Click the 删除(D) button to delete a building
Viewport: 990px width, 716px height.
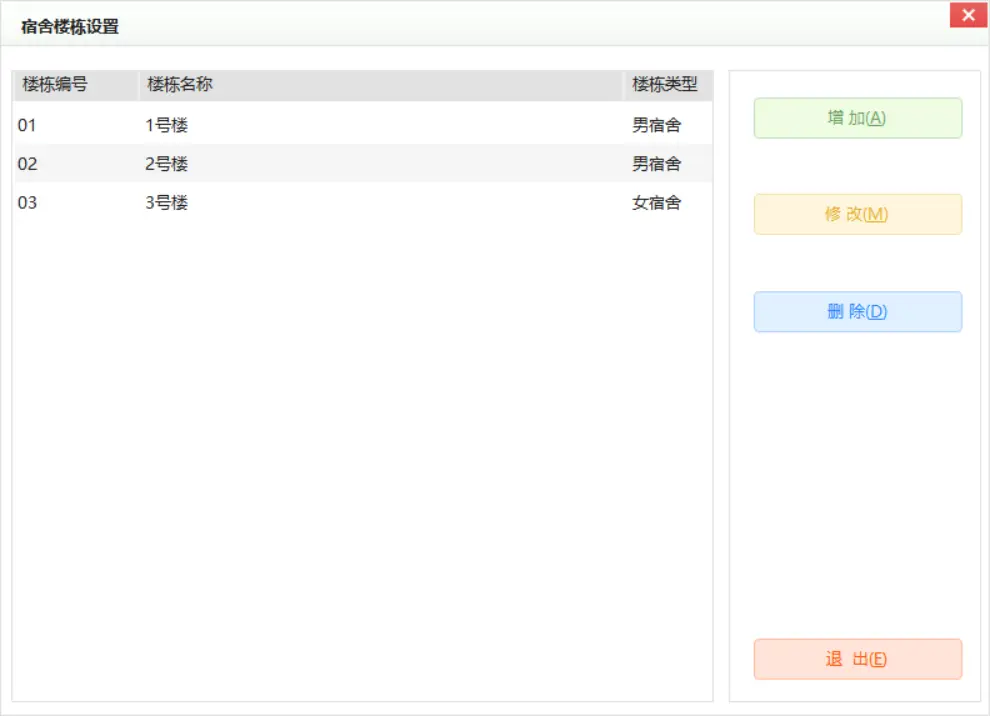click(857, 311)
